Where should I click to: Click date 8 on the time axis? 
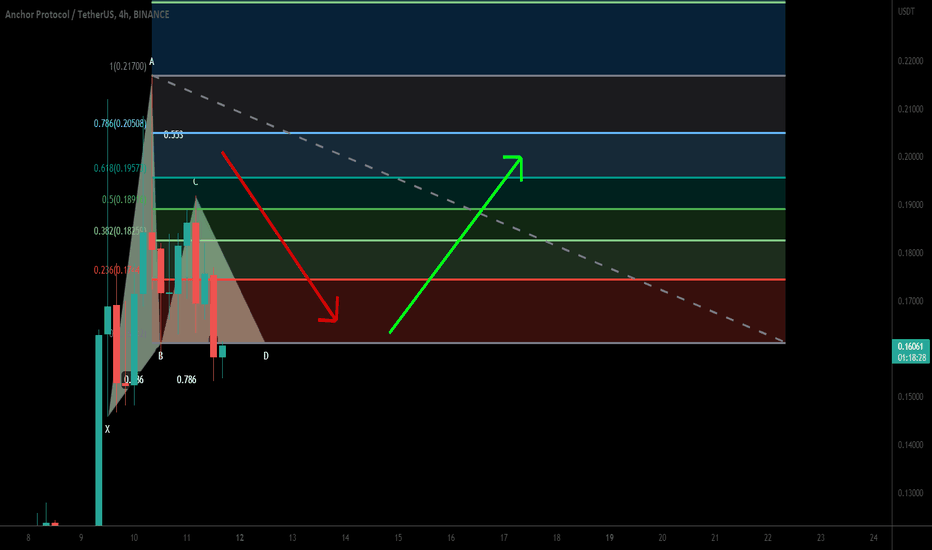pyautogui.click(x=28, y=538)
